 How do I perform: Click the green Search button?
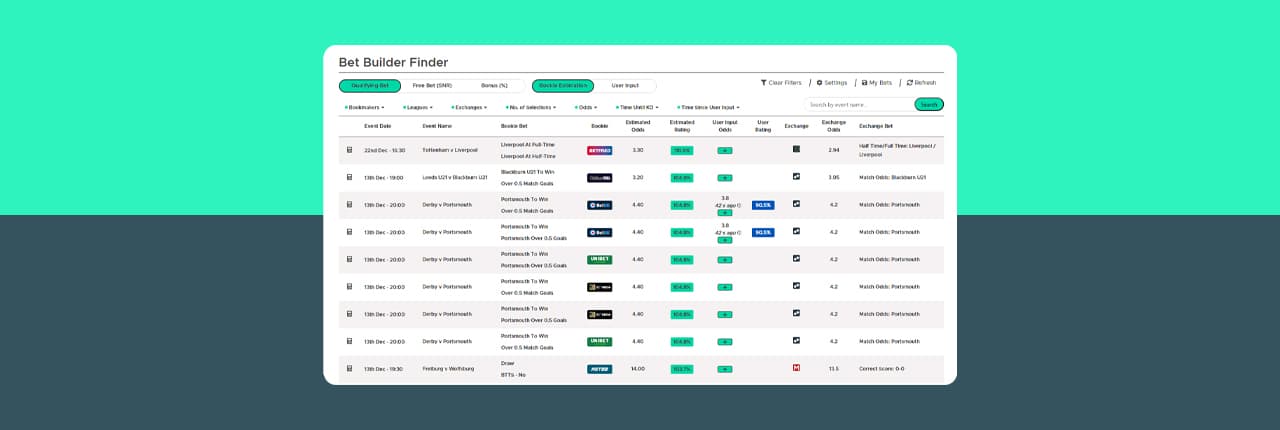(x=929, y=104)
